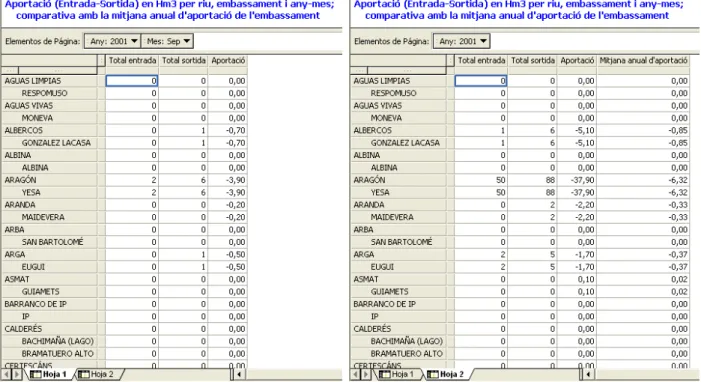The height and width of the screenshot is (382, 701).
Task: Click MONEVA row label in annual-average report
Action: [398, 118]
